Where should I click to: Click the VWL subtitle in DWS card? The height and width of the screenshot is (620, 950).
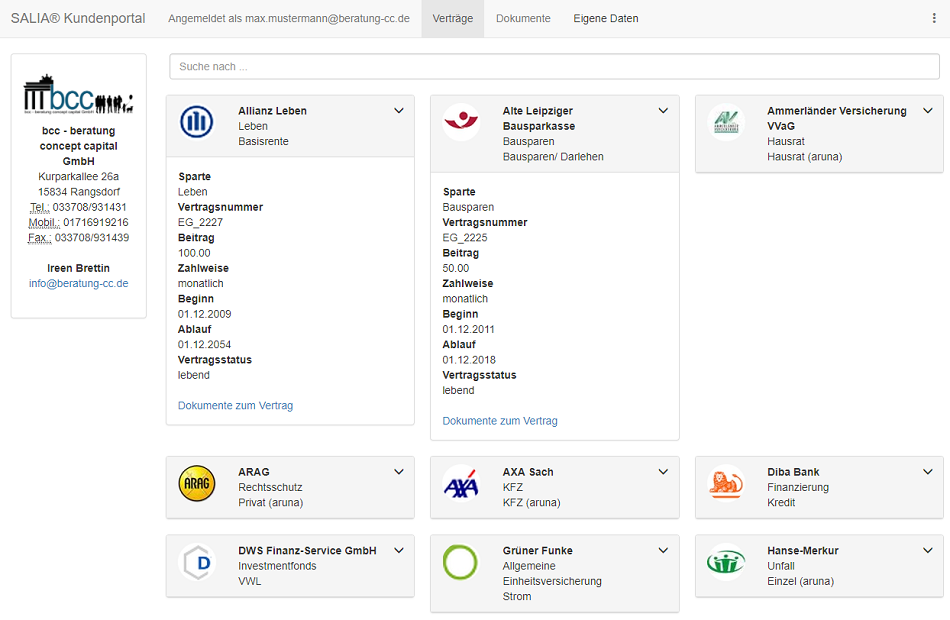tap(250, 581)
